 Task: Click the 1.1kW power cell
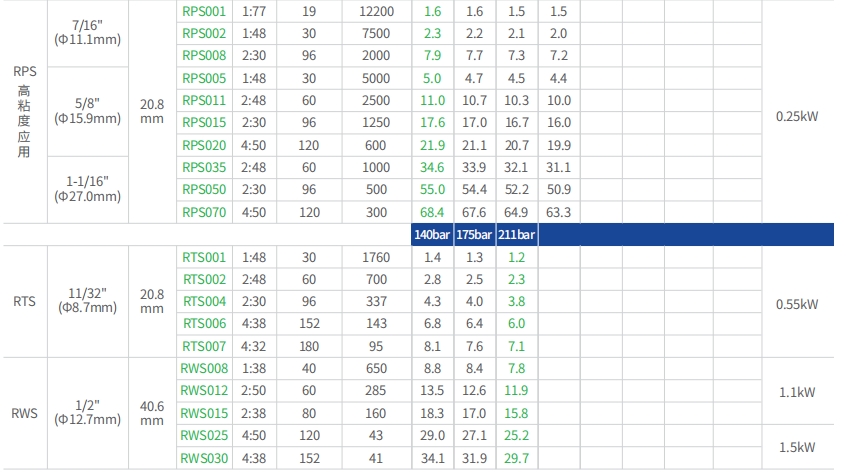coord(797,393)
